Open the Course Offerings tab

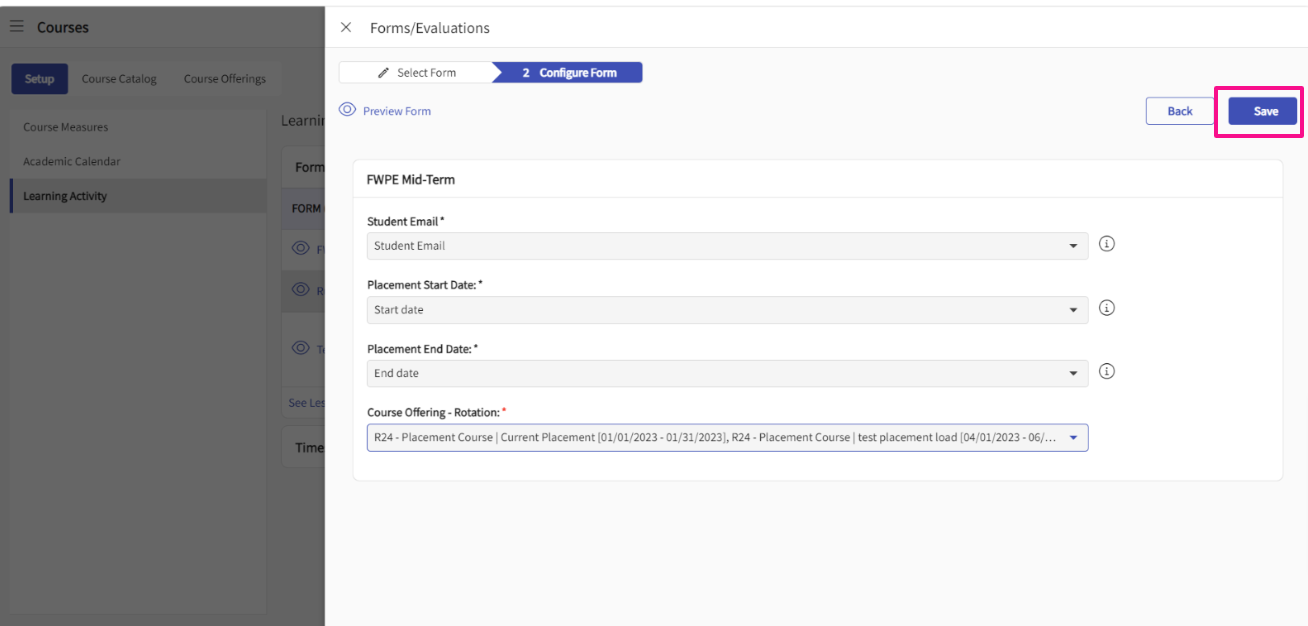225,79
